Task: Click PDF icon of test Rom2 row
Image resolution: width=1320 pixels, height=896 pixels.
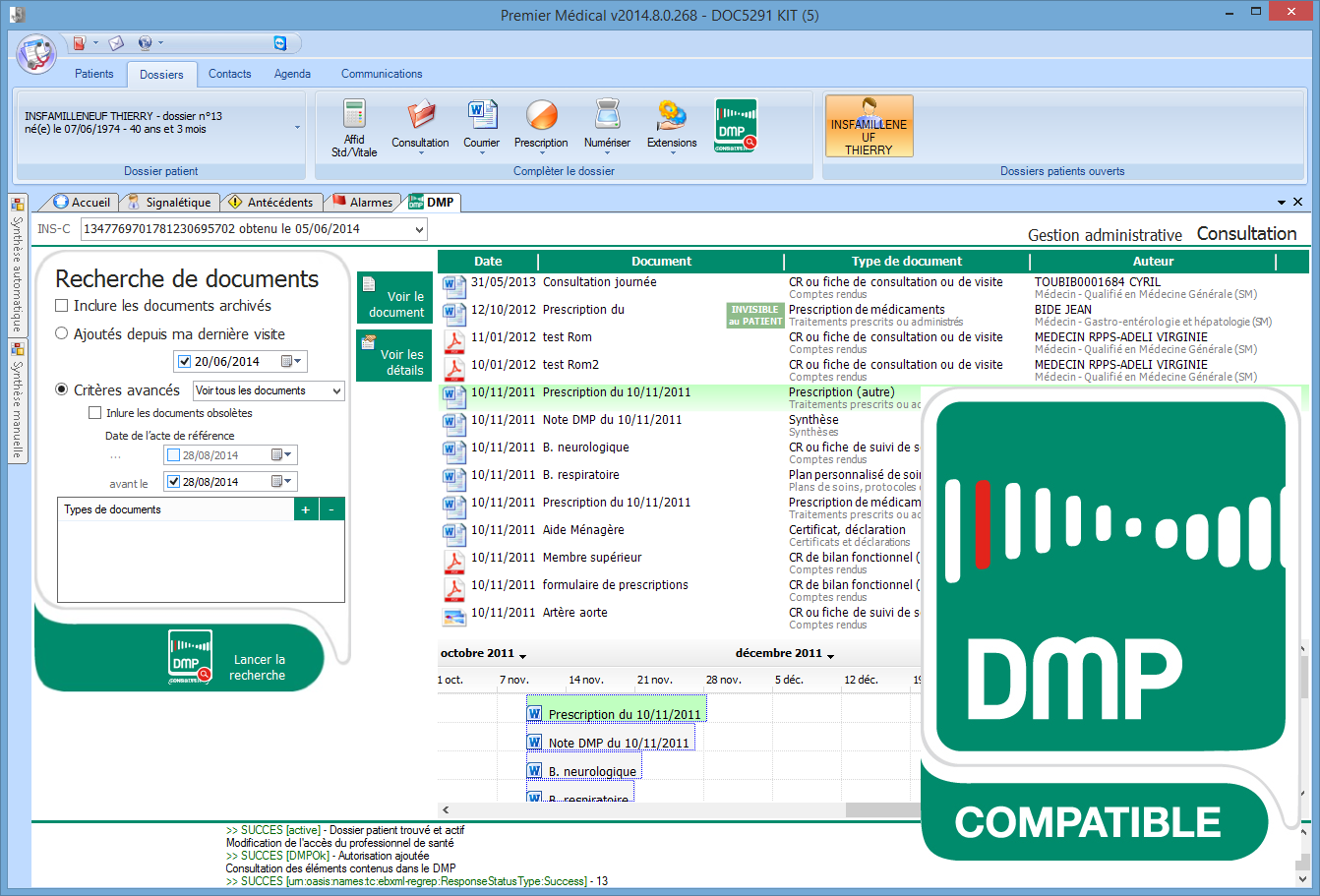Action: pos(453,369)
